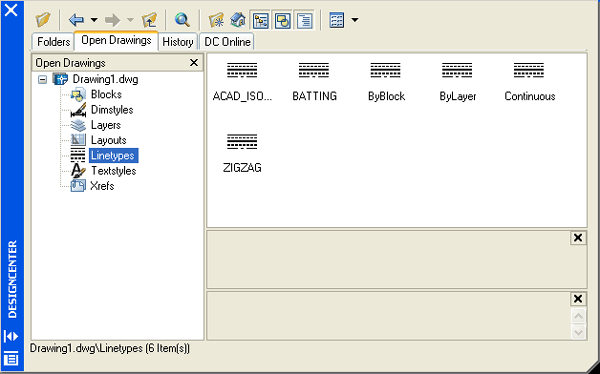
Task: Select Blocks in the tree
Action: click(106, 95)
